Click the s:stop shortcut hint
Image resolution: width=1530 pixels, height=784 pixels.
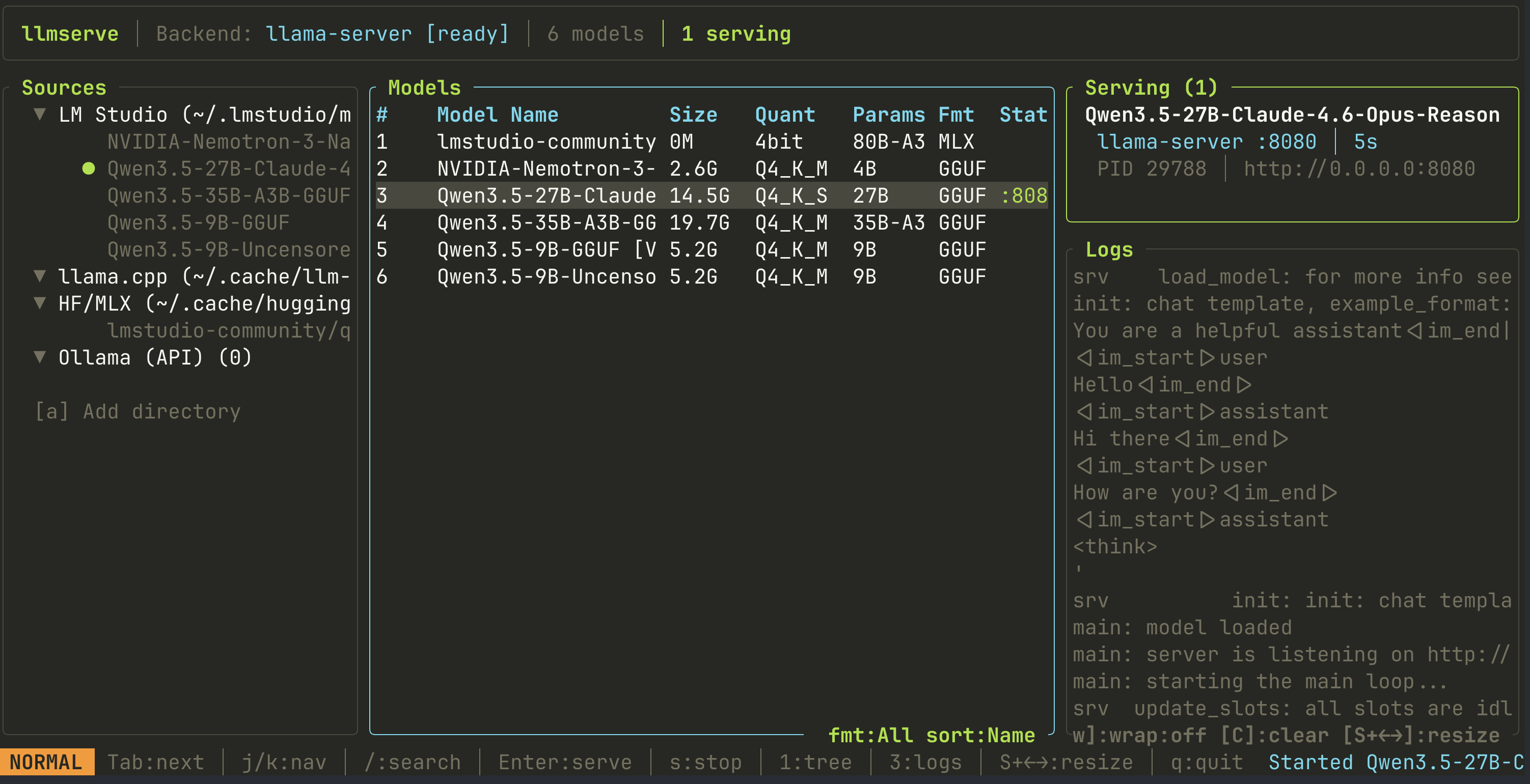[x=705, y=762]
